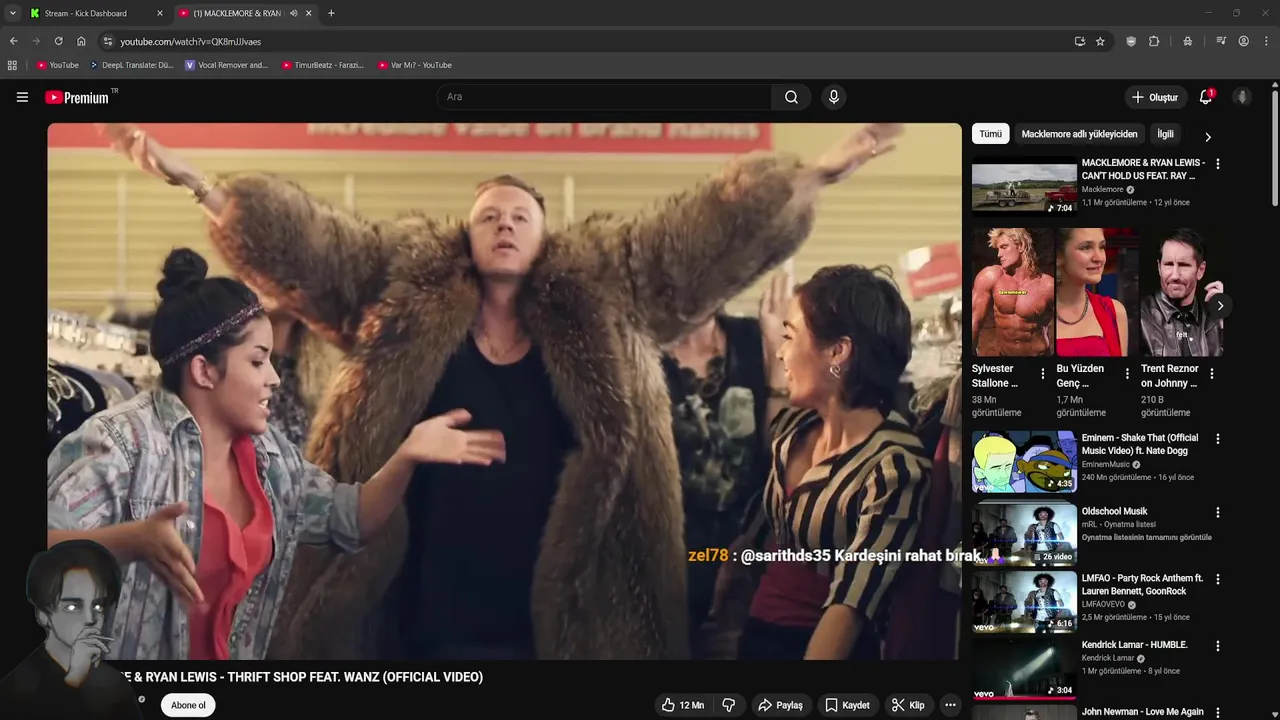Open the Bu Yüzden Genç short thumbnail
This screenshot has height=720, width=1280.
click(1097, 292)
